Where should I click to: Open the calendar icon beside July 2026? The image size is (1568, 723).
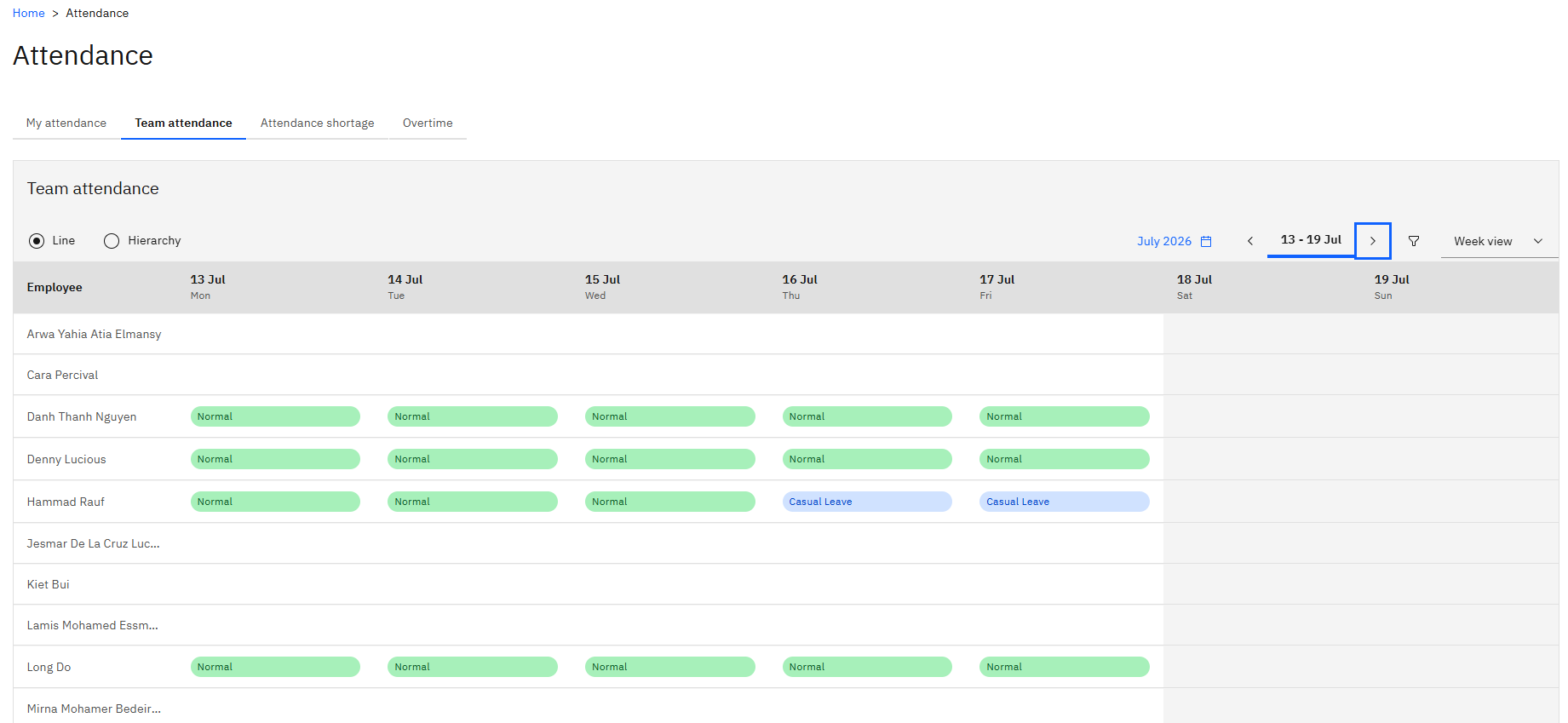click(x=1206, y=241)
